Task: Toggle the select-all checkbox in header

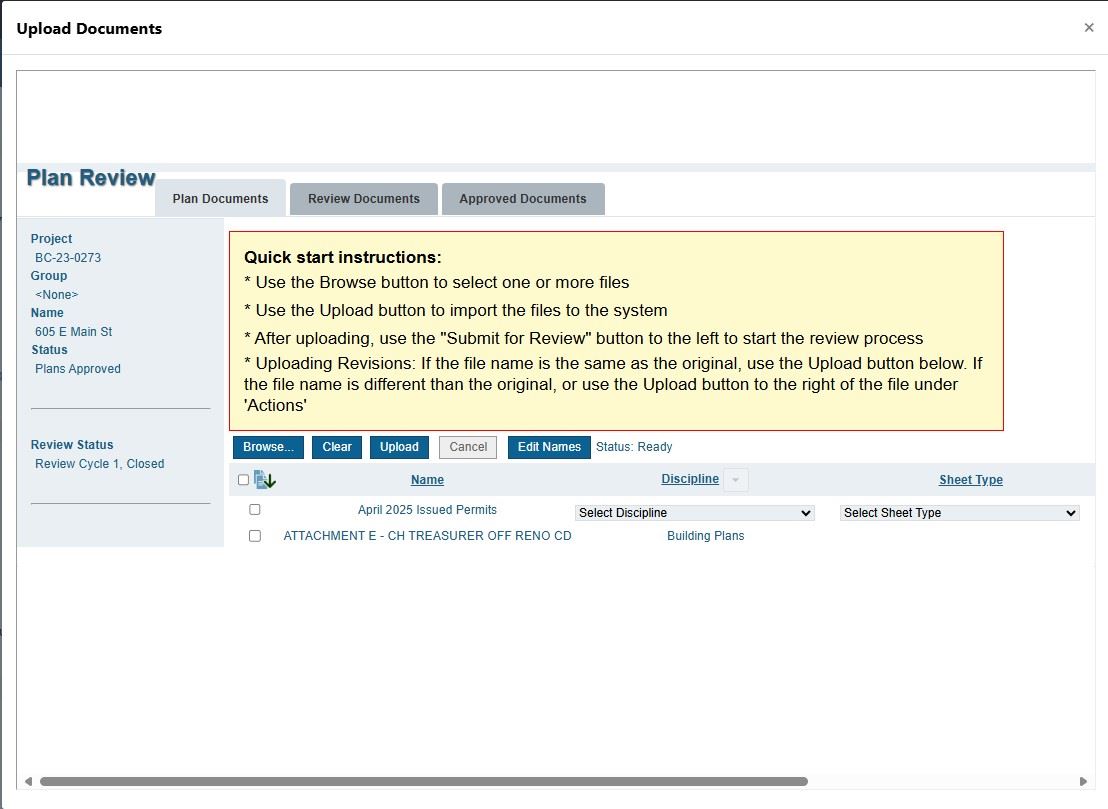Action: (x=243, y=480)
